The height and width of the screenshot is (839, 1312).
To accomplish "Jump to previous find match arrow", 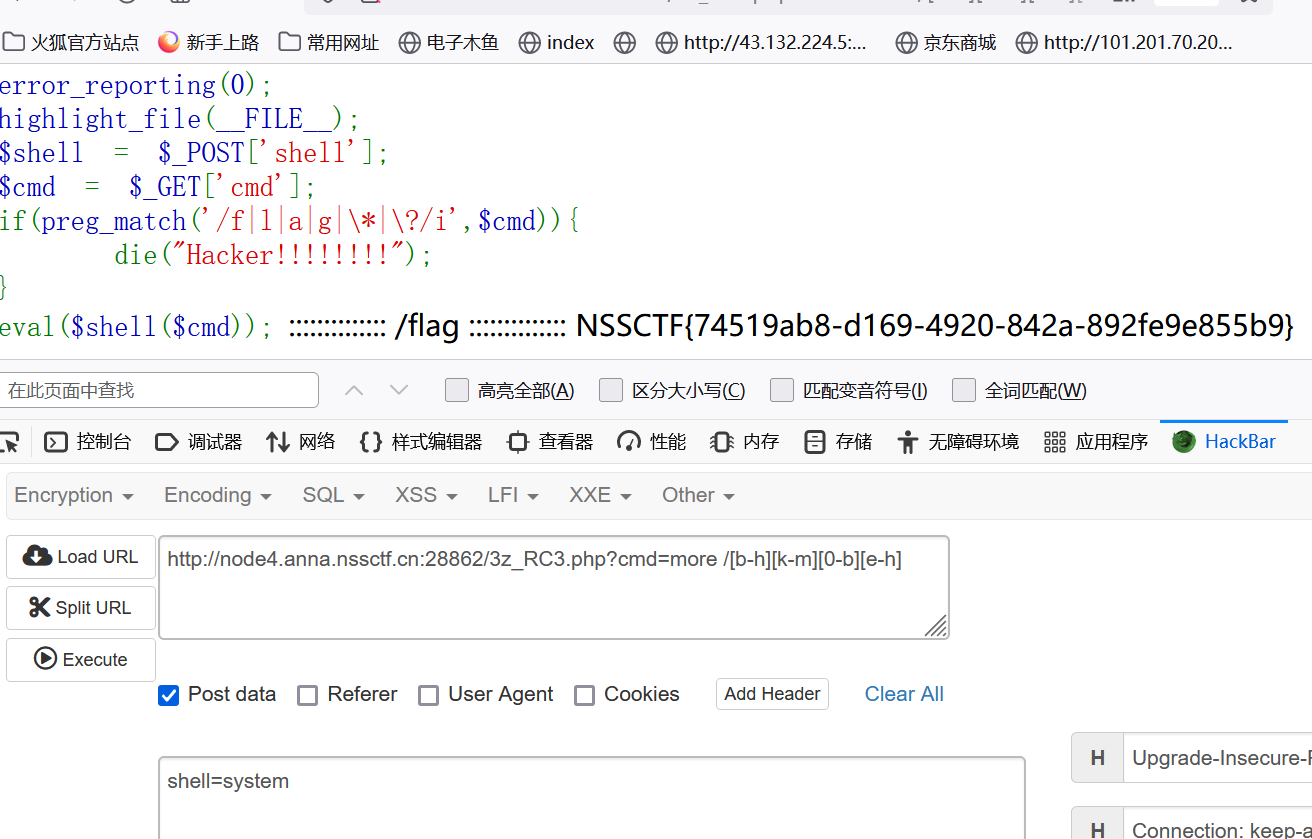I will [x=354, y=390].
